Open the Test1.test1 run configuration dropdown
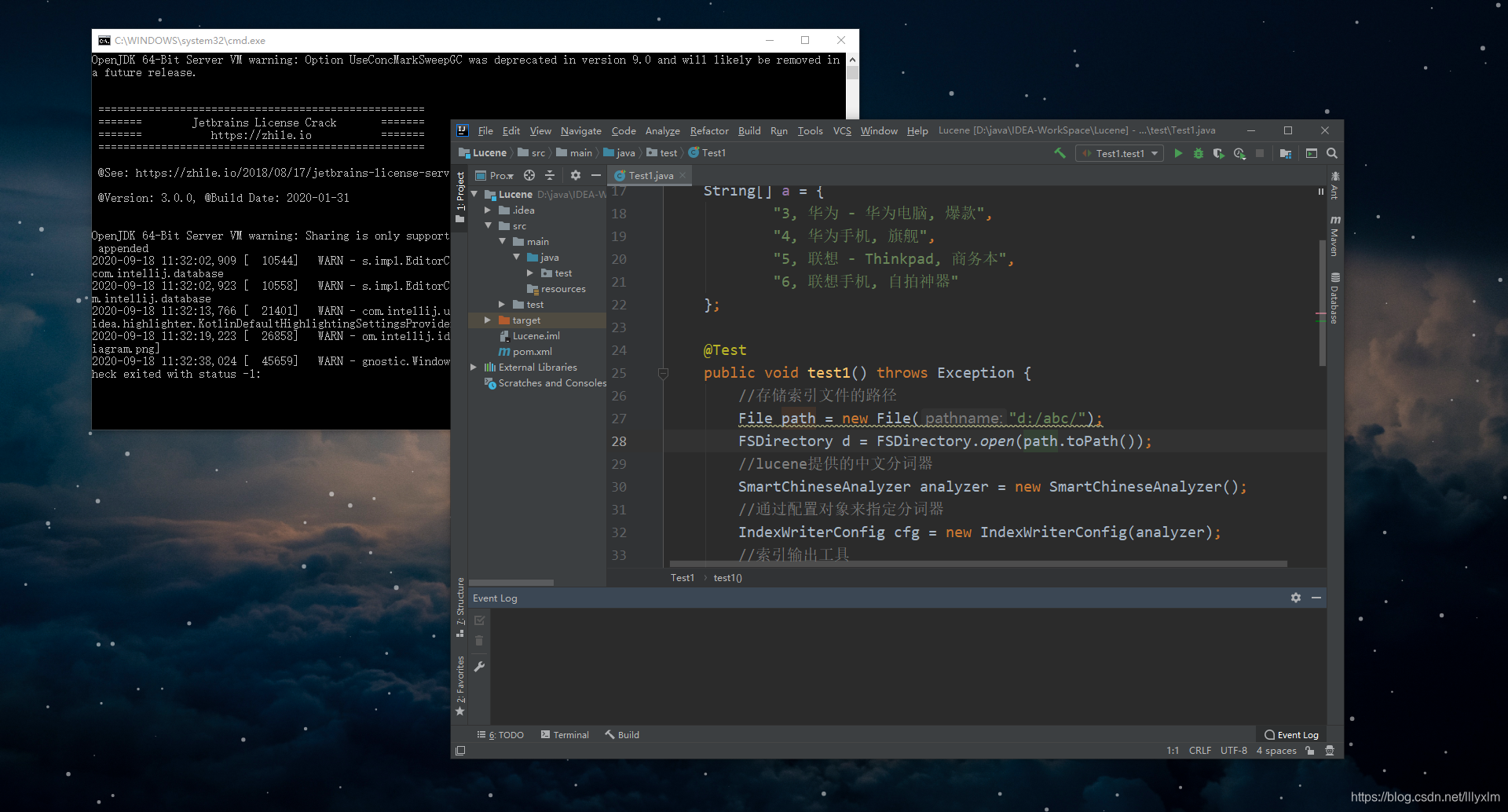Screen dimensions: 1508x812 (x=1120, y=153)
